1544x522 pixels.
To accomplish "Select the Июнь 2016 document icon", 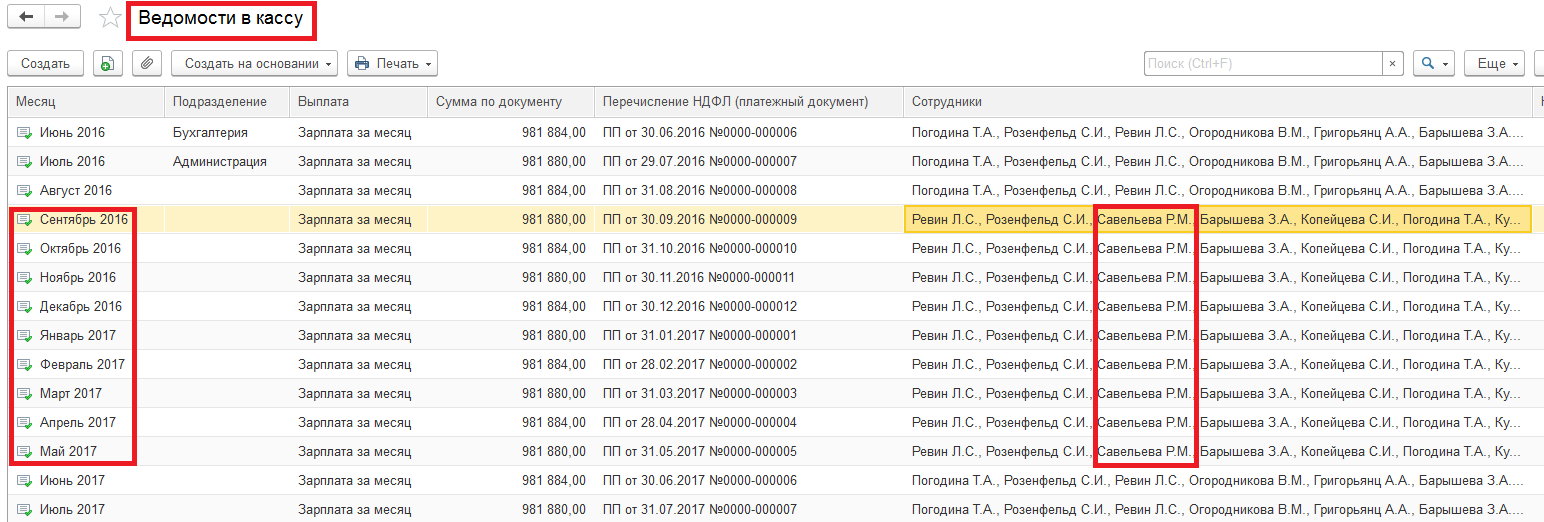I will coord(24,132).
